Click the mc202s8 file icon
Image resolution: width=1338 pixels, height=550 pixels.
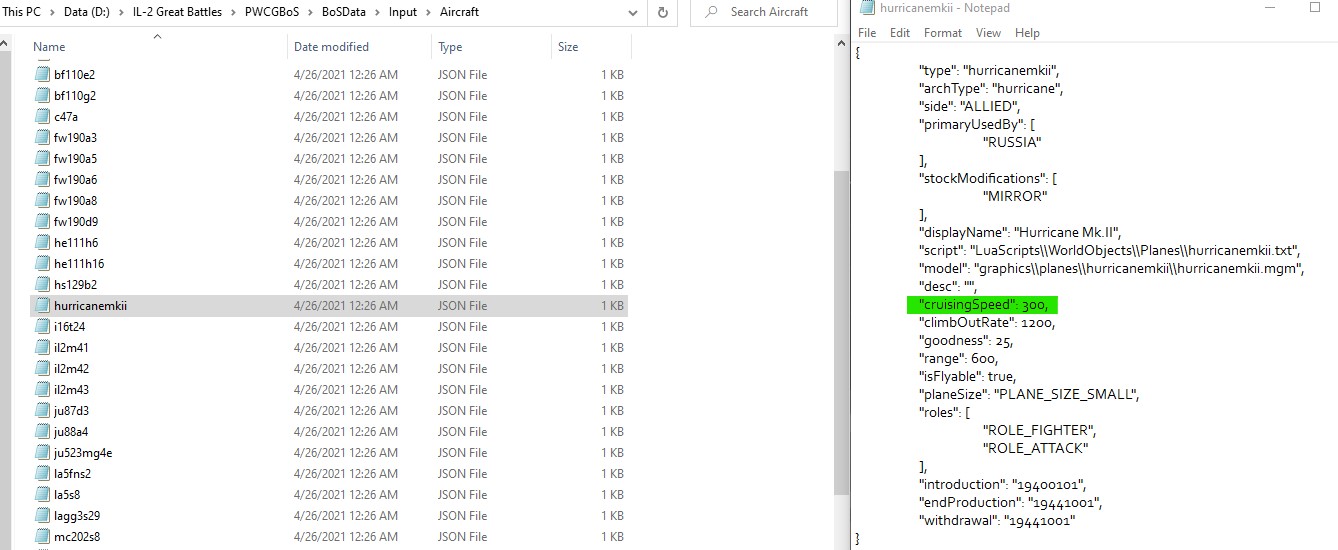pos(42,537)
